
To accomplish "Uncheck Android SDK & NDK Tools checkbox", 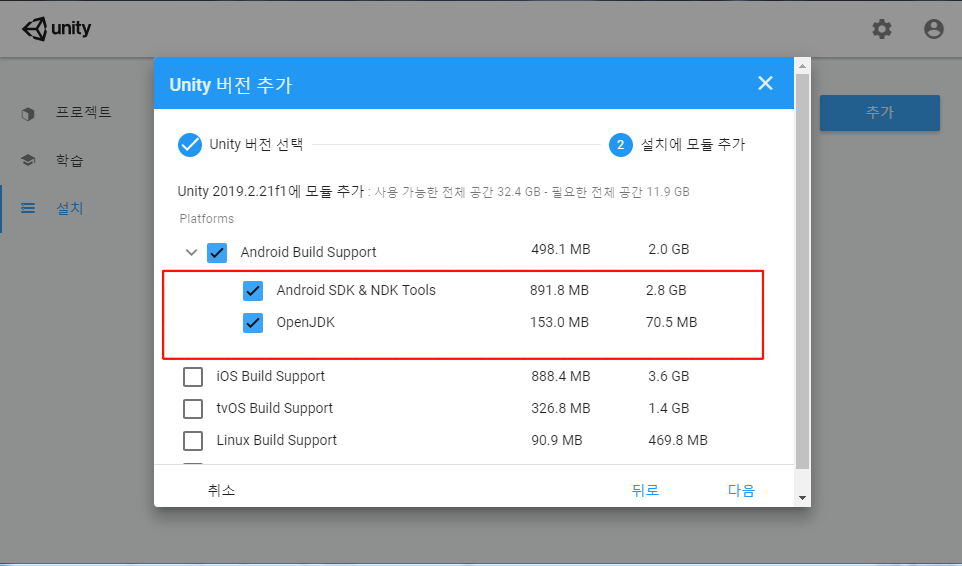I will coord(253,291).
